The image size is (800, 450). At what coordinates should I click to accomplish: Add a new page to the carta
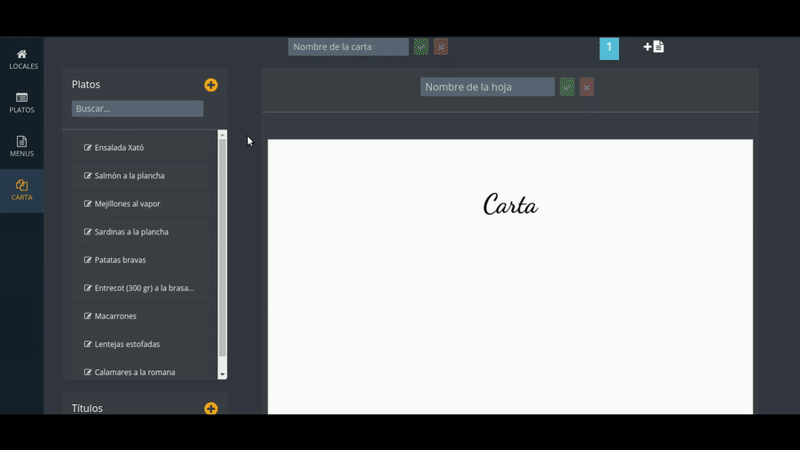(x=654, y=47)
